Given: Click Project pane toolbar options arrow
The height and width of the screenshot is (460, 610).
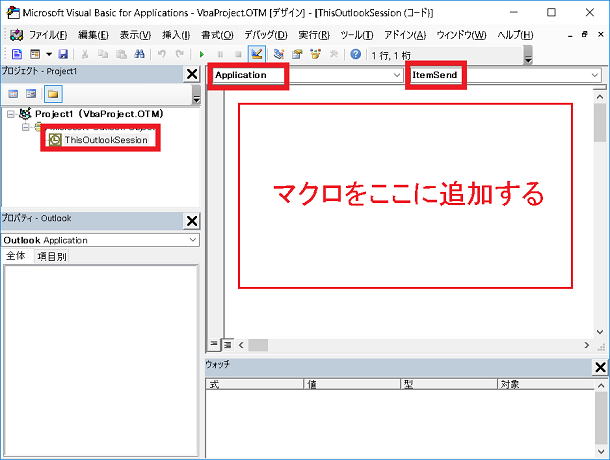Looking at the screenshot, I should (196, 95).
